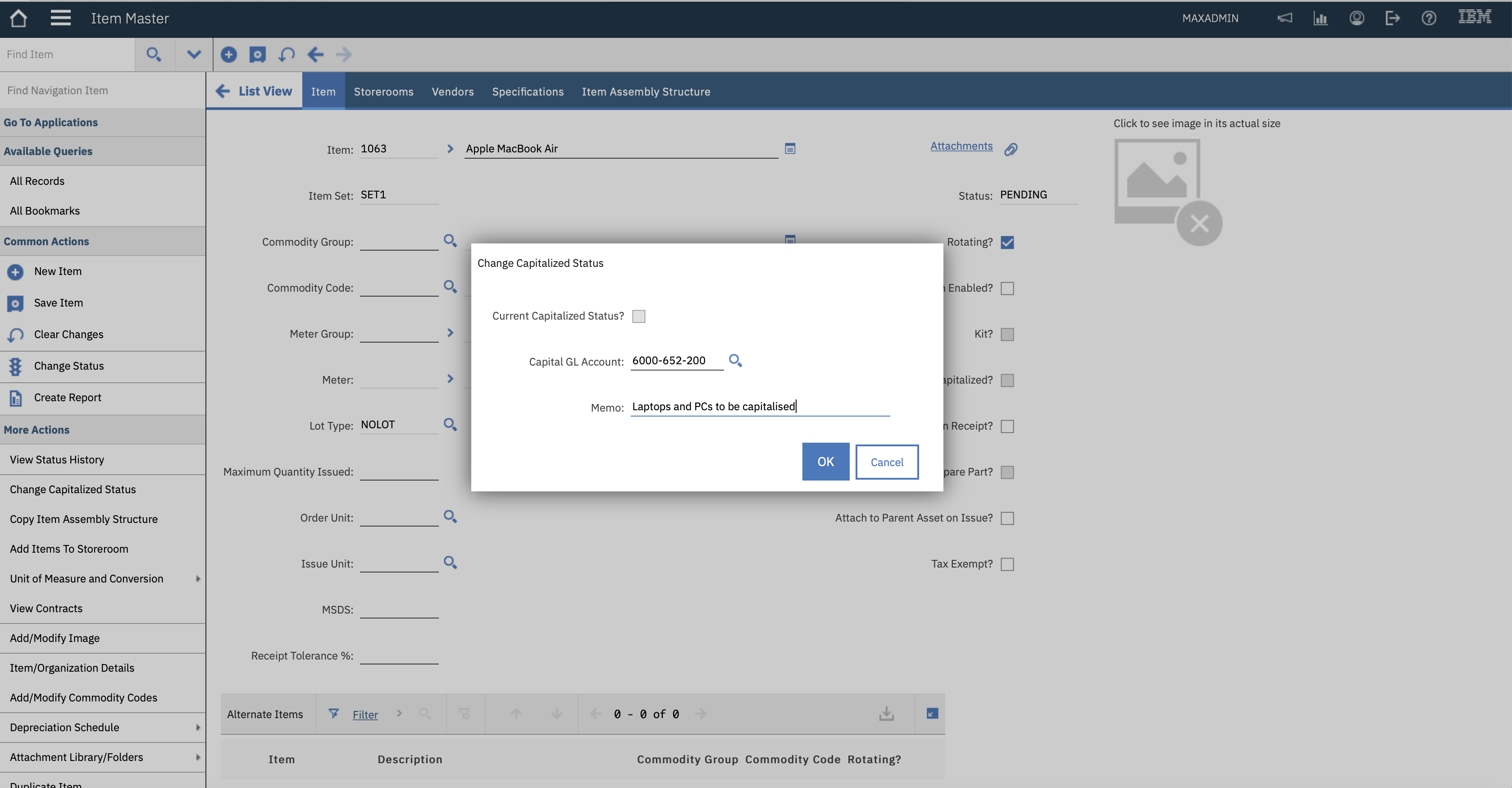Image resolution: width=1512 pixels, height=788 pixels.
Task: Uncheck the Rotating checkbox
Action: pos(1007,243)
